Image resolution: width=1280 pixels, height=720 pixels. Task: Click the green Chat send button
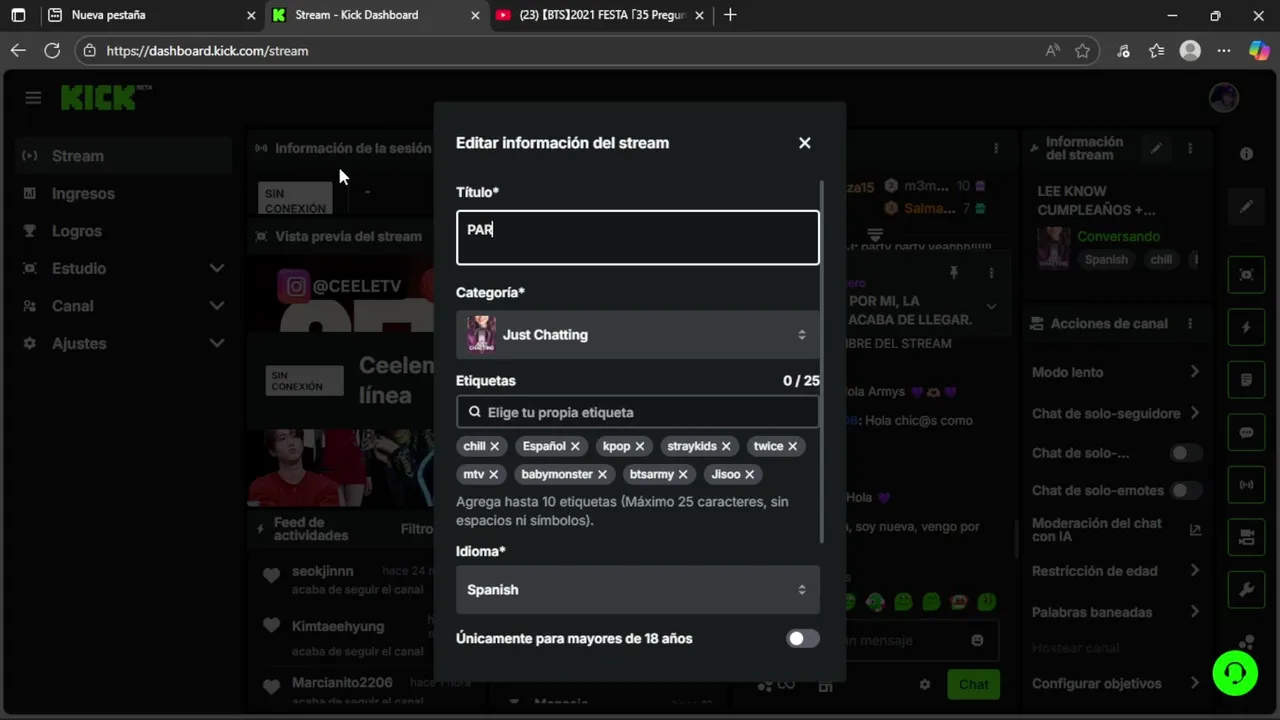pos(973,685)
